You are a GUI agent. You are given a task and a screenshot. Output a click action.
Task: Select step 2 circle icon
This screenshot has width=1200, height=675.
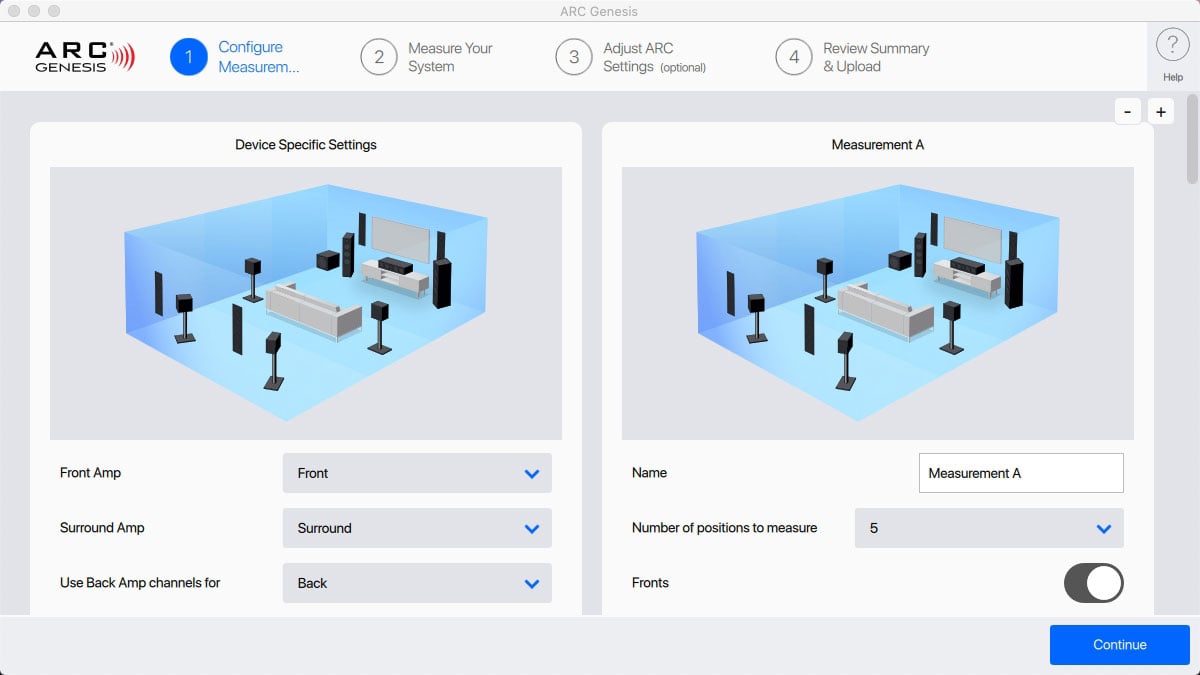point(379,57)
